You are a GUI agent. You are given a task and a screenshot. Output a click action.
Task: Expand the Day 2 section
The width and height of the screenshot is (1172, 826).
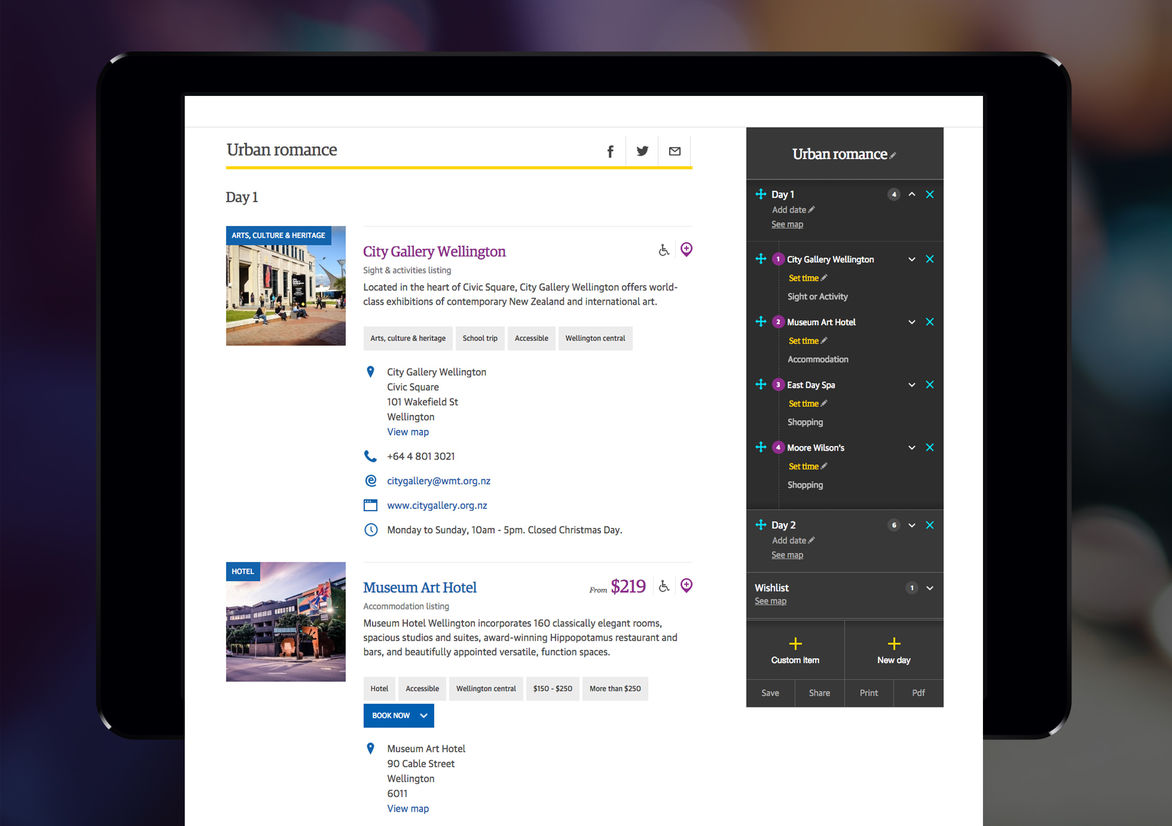tap(912, 525)
